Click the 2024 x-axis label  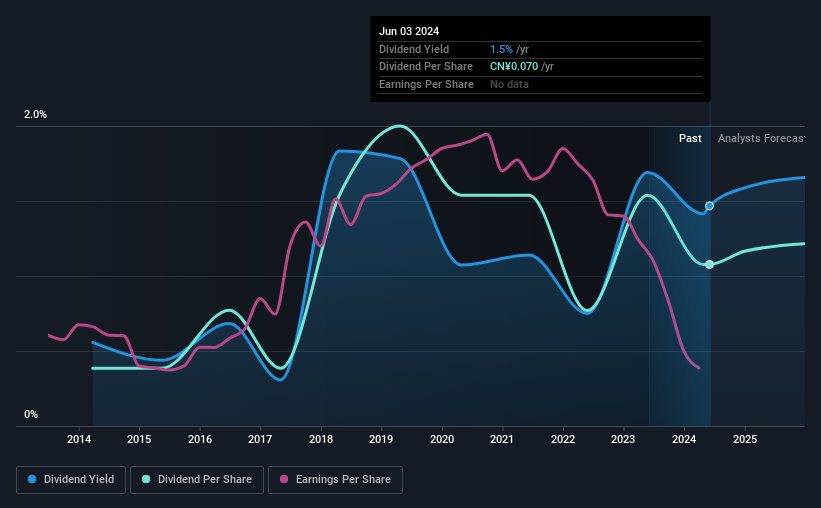[684, 439]
